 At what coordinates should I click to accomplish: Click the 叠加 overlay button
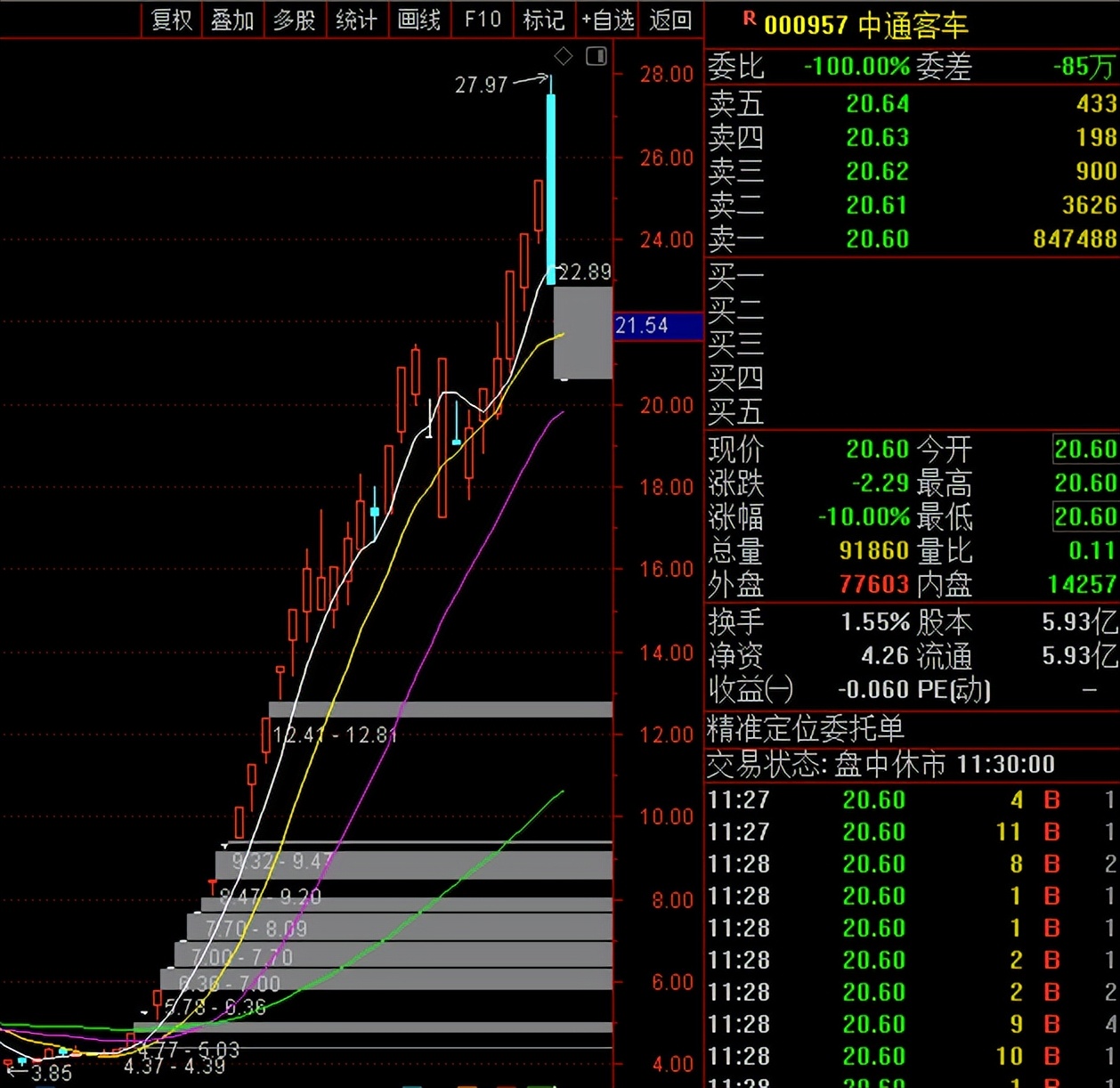232,20
